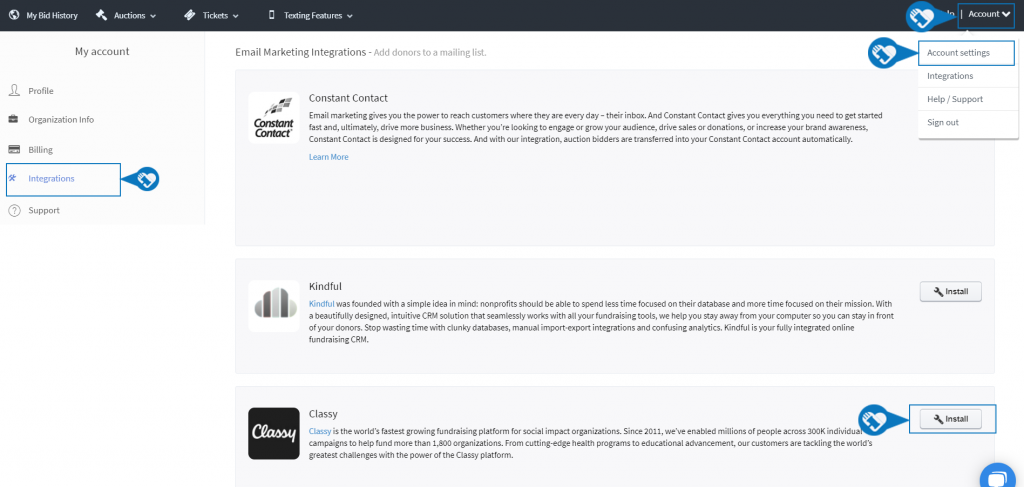The image size is (1024, 487).
Task: Click the briefcase icon beside Organization Info
Action: (14, 119)
